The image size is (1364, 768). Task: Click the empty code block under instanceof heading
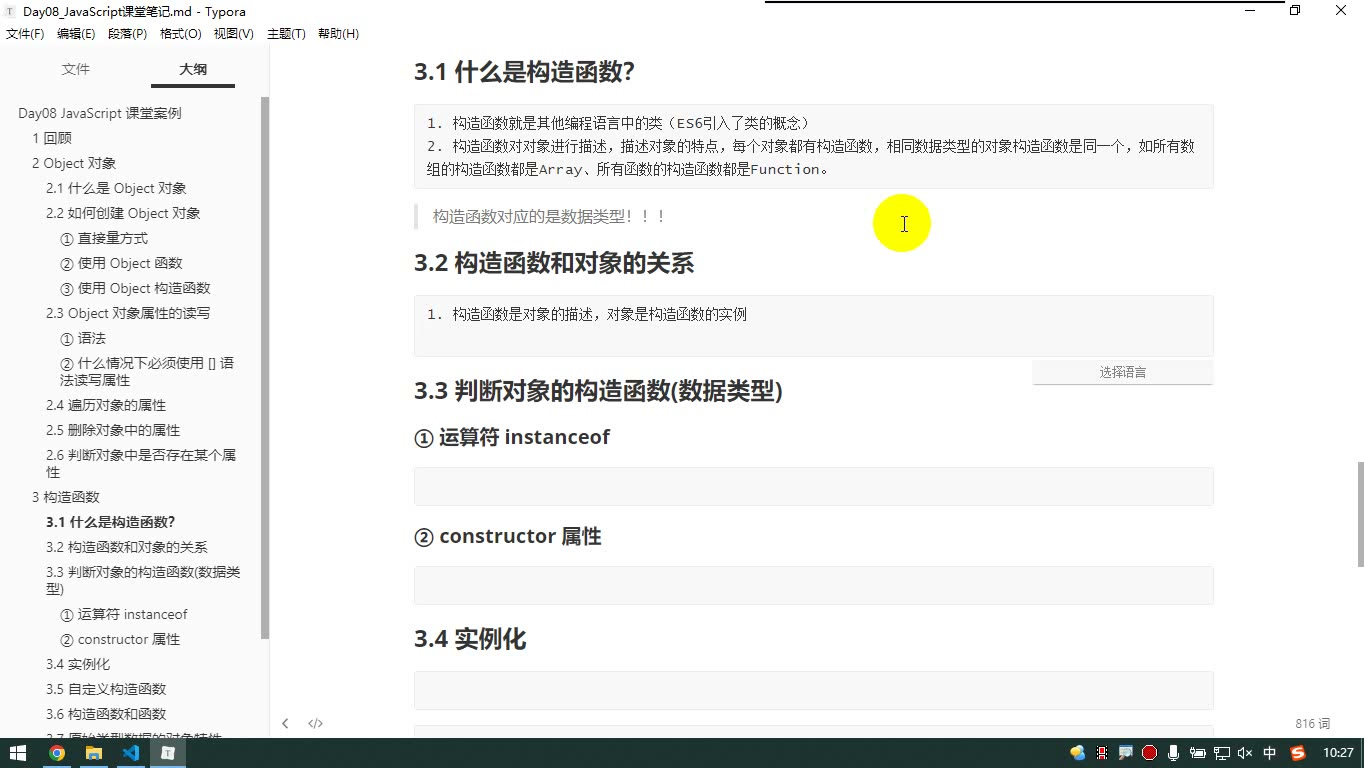pos(814,486)
